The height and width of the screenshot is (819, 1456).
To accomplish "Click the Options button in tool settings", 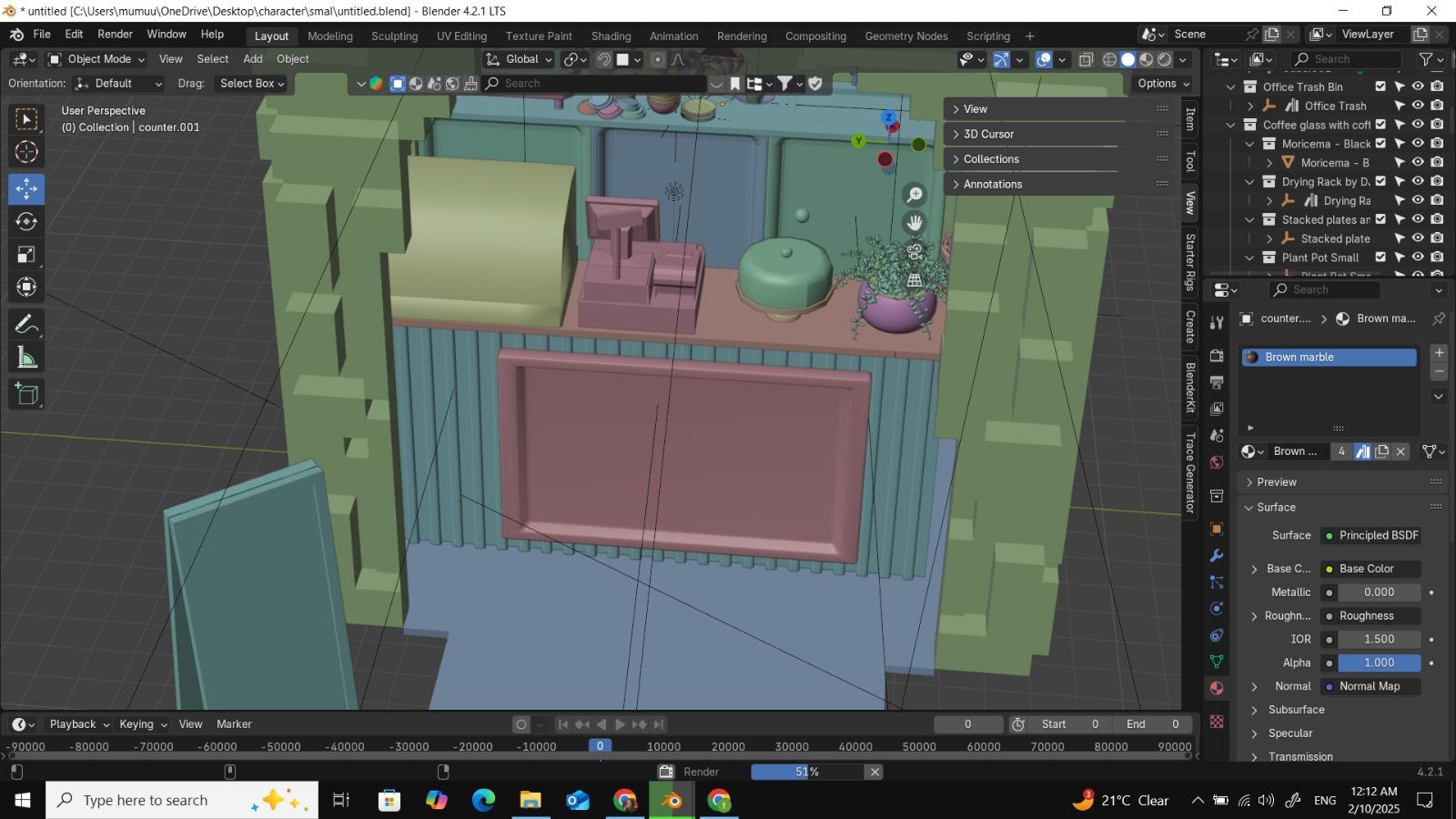I will (x=1164, y=83).
